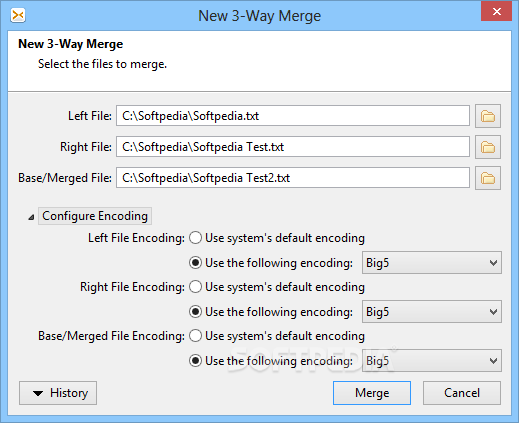Choose 'Use the following encoding' for Base/Merged File

coord(195,361)
